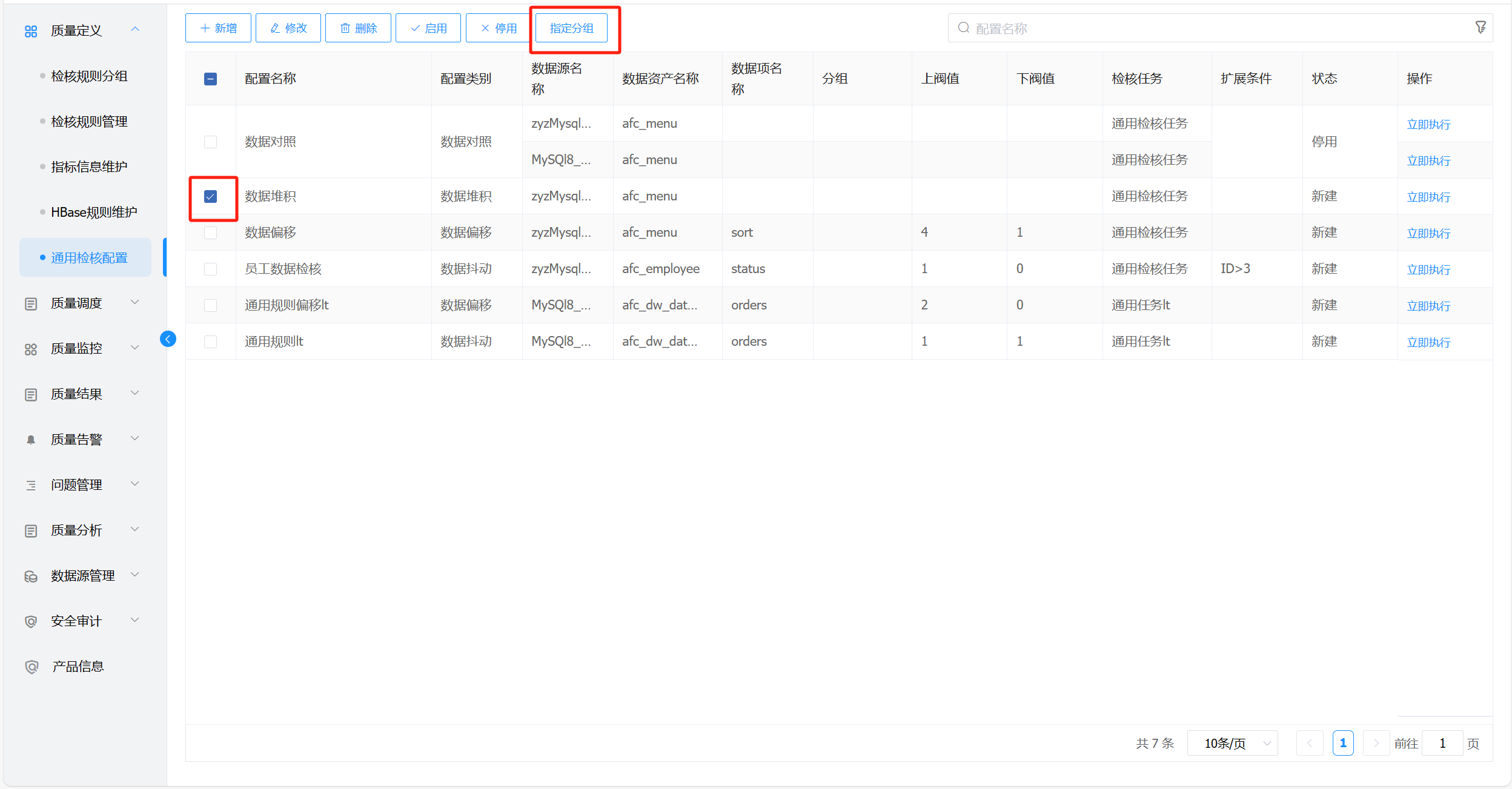Click the 问题管理 list icon
The height and width of the screenshot is (789, 1512).
click(x=31, y=485)
